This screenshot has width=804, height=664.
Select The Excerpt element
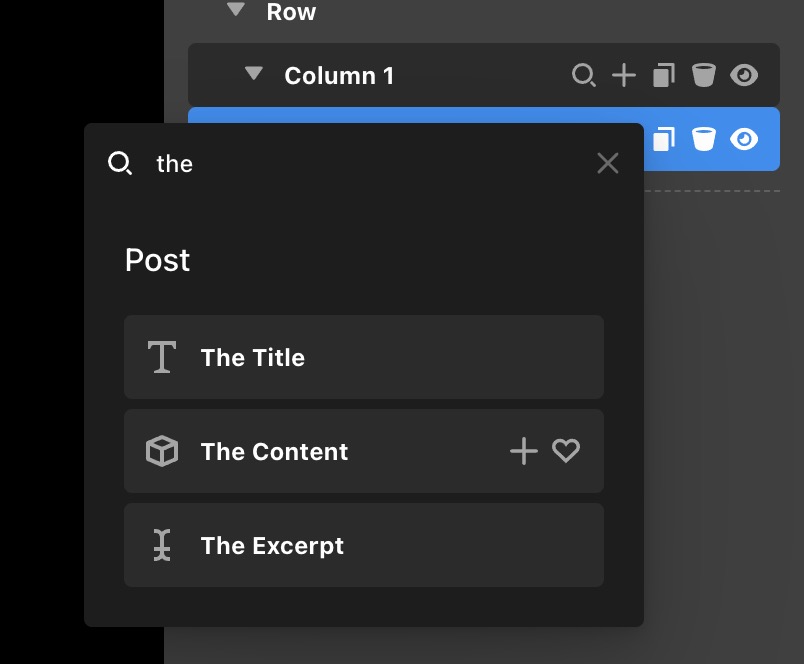pyautogui.click(x=364, y=545)
